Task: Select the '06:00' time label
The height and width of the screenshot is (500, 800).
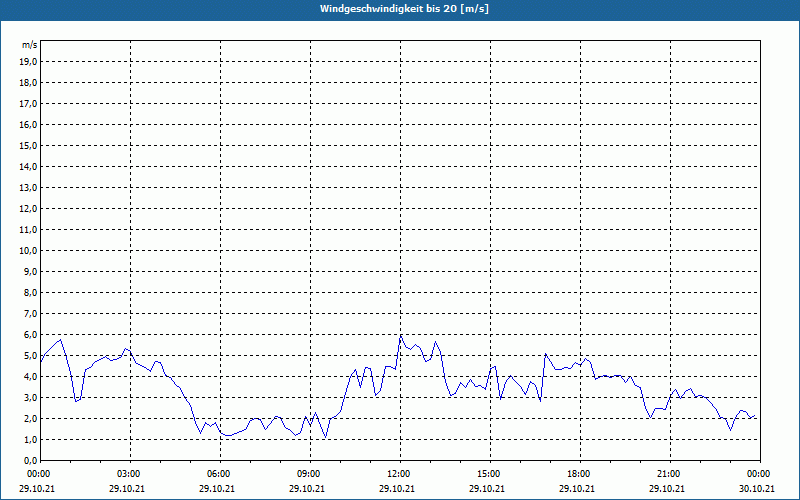Action: point(220,474)
